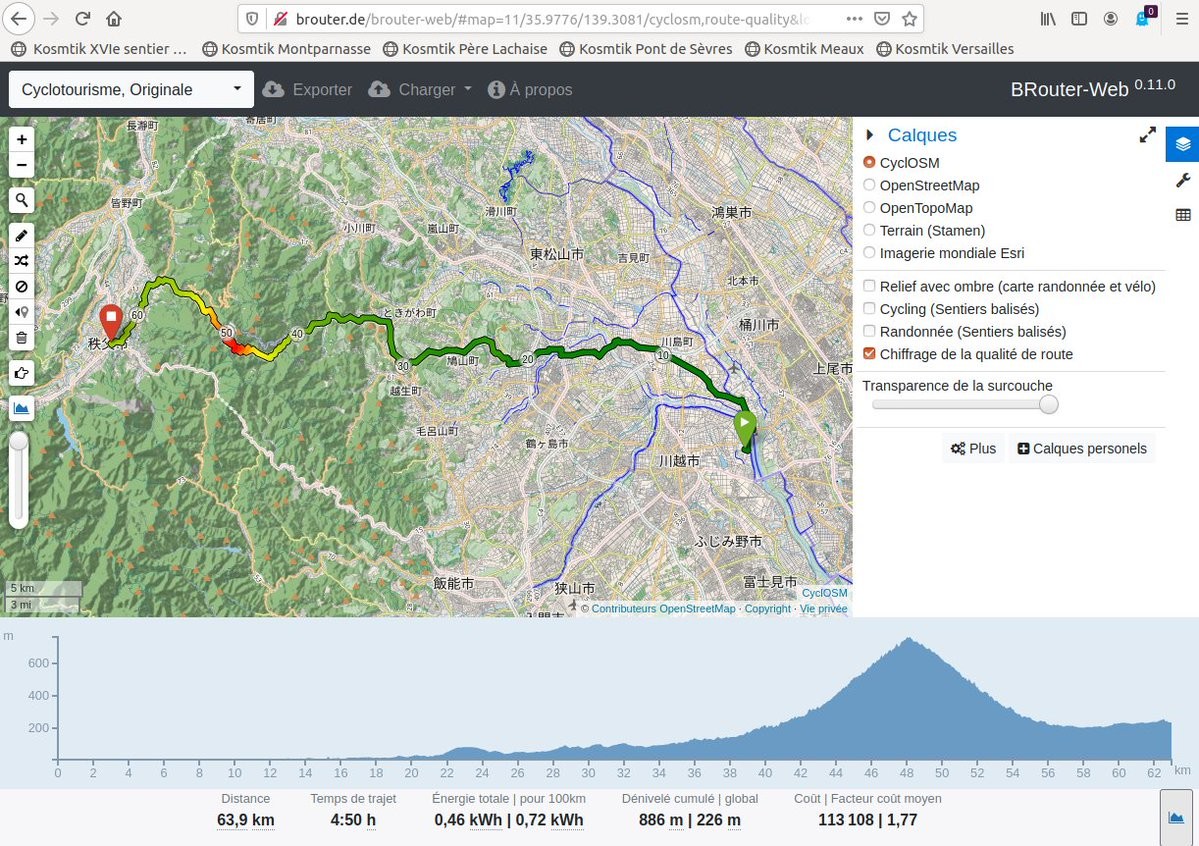The height and width of the screenshot is (846, 1199).
Task: Click the trash icon to clear route
Action: point(21,338)
